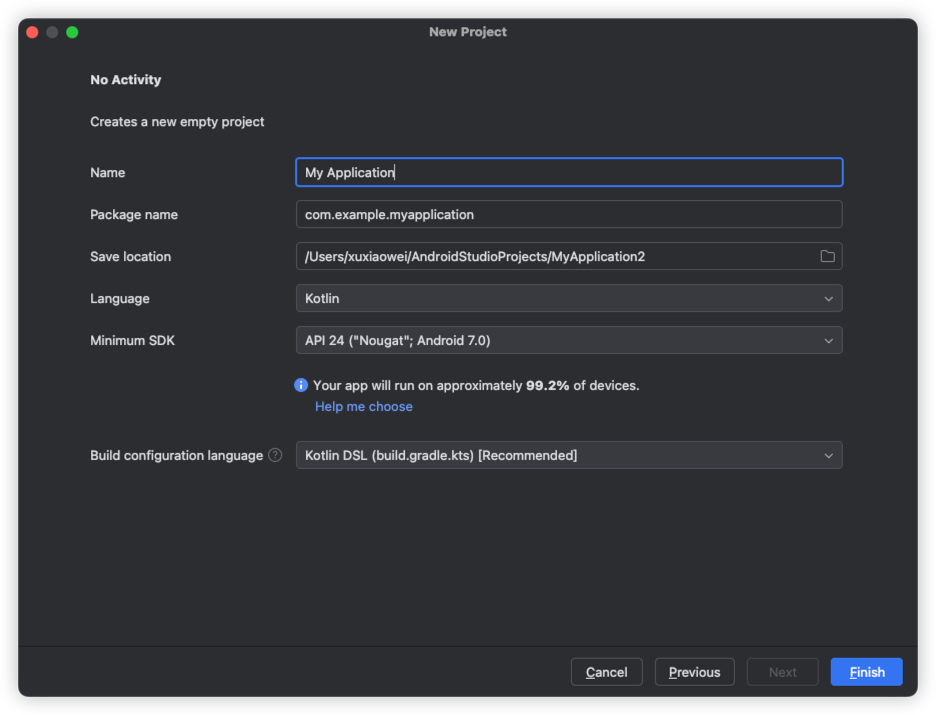936x715 pixels.
Task: Open the Help me choose link
Action: [x=363, y=407]
